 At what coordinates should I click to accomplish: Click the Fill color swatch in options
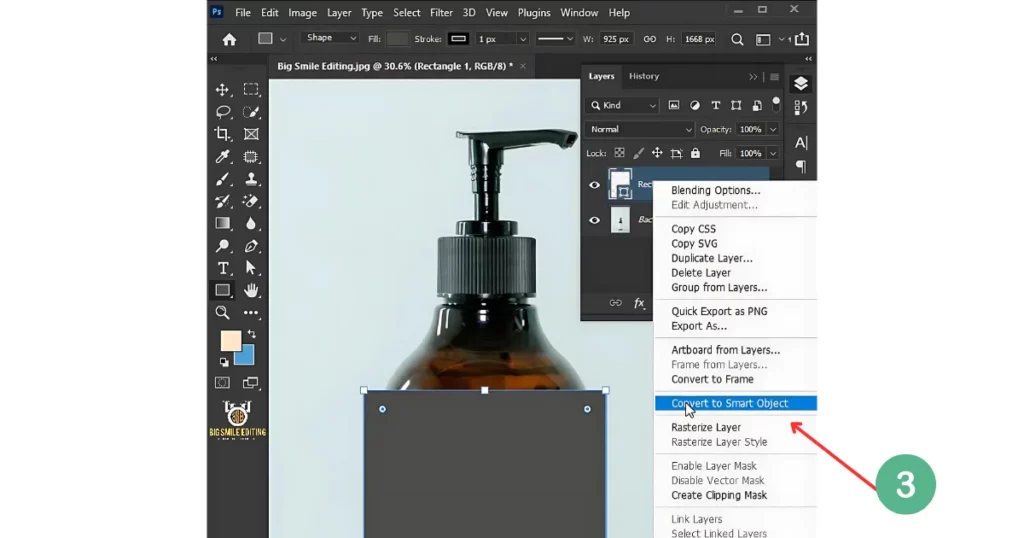coord(397,39)
